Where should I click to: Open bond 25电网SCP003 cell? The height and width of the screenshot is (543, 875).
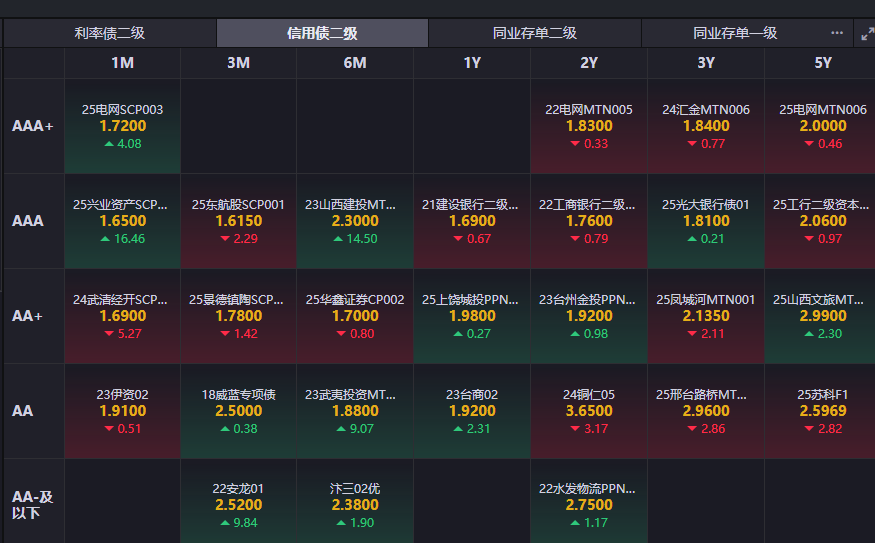click(x=122, y=126)
